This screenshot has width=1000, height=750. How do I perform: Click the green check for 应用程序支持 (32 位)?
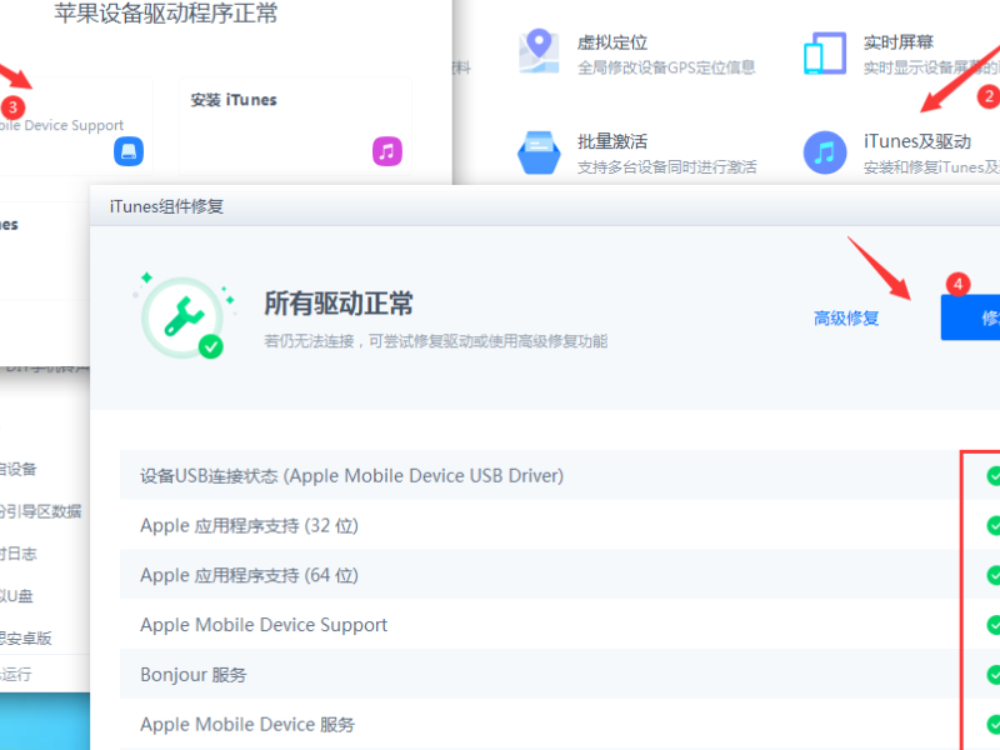point(994,526)
